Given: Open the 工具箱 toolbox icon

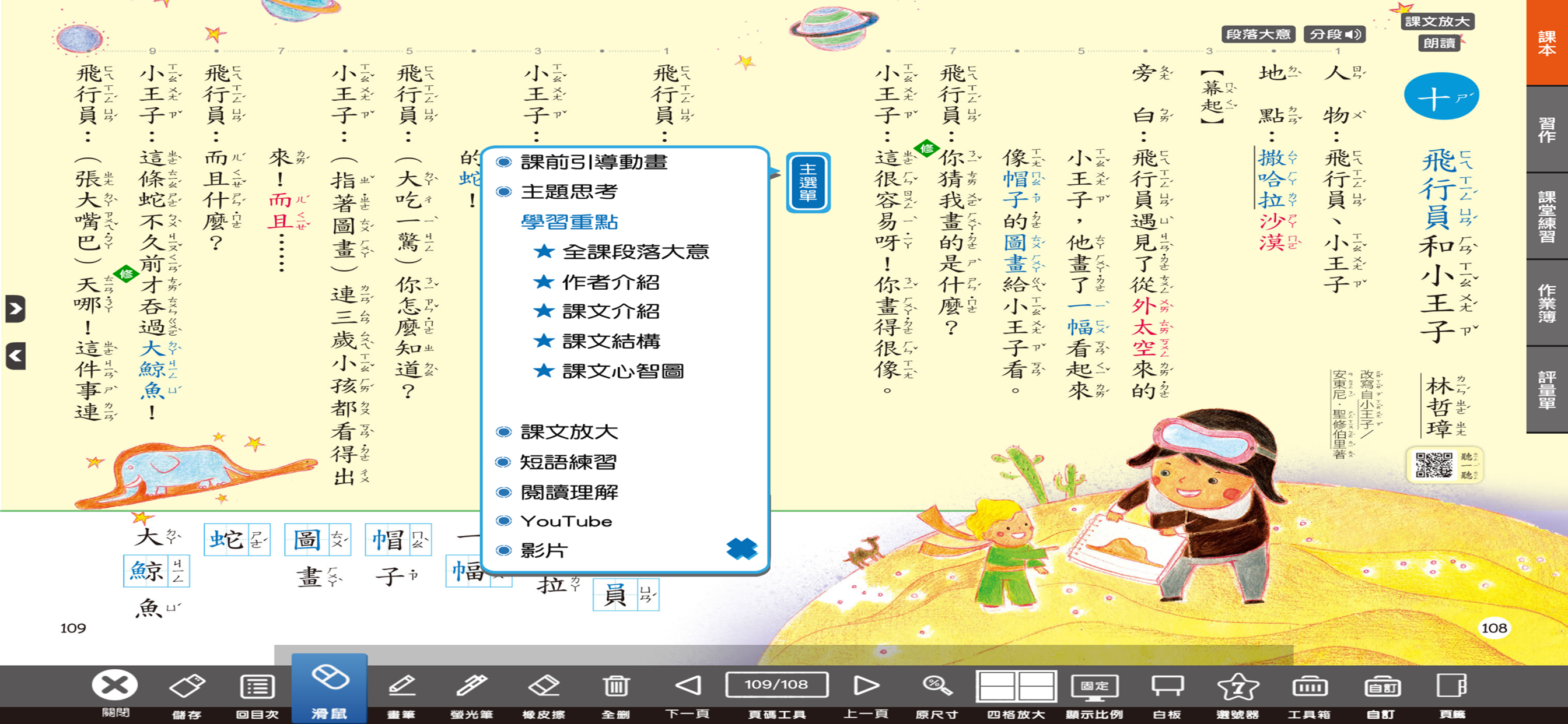Looking at the screenshot, I should (1310, 687).
